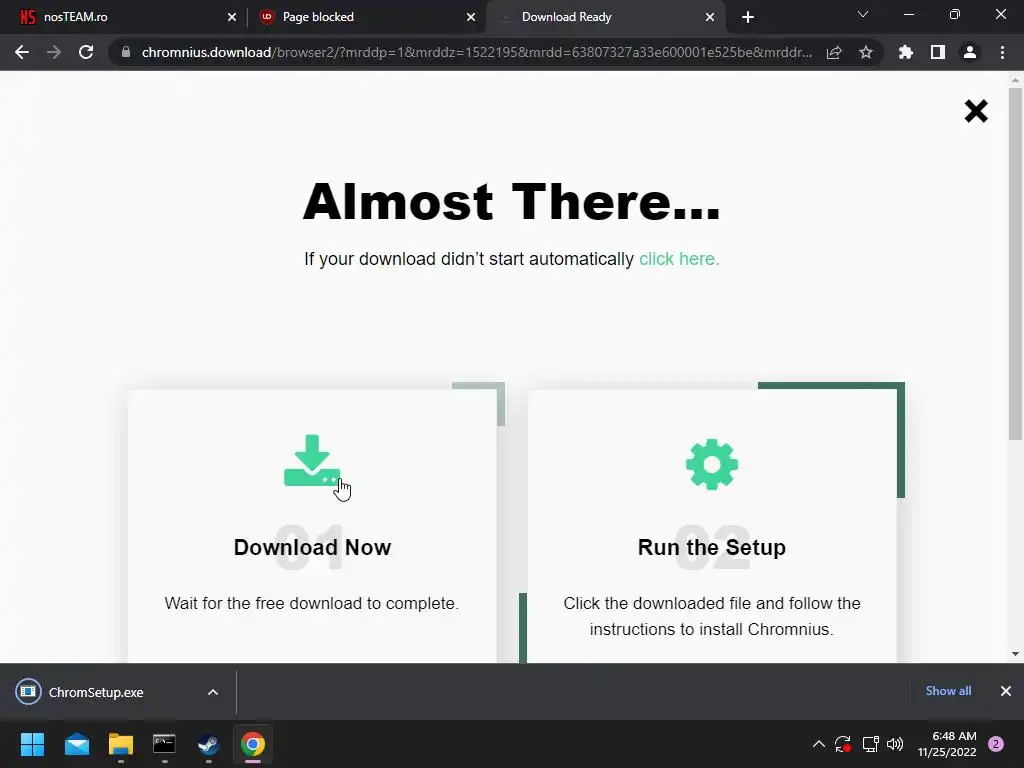Click the green download arrow icon

[x=312, y=460]
